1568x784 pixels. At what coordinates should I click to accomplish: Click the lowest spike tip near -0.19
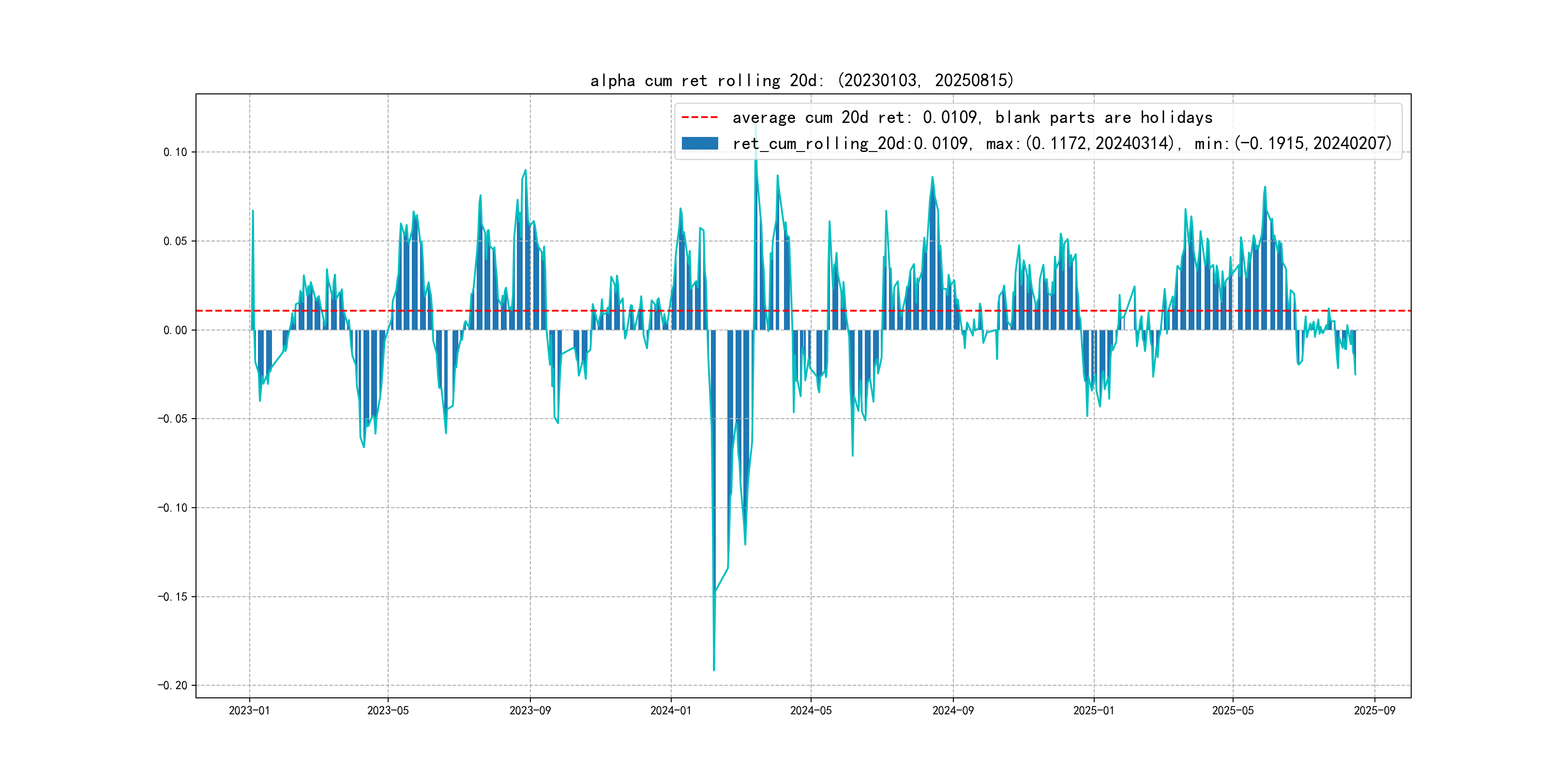pos(714,670)
